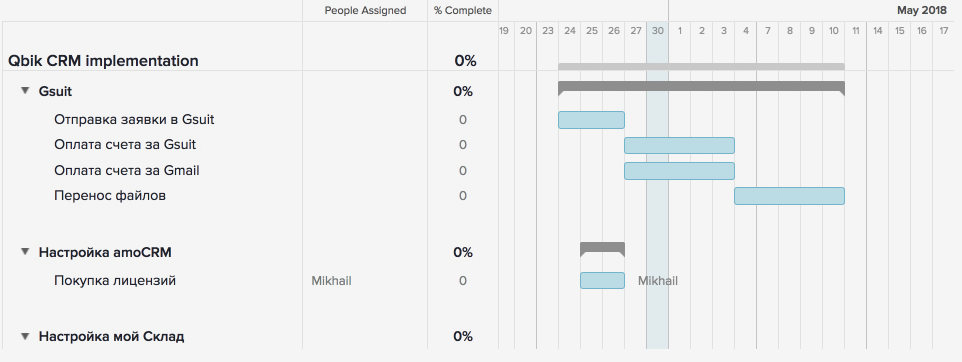Collapse the Gsuit task group
The width and height of the screenshot is (962, 362).
[25, 91]
